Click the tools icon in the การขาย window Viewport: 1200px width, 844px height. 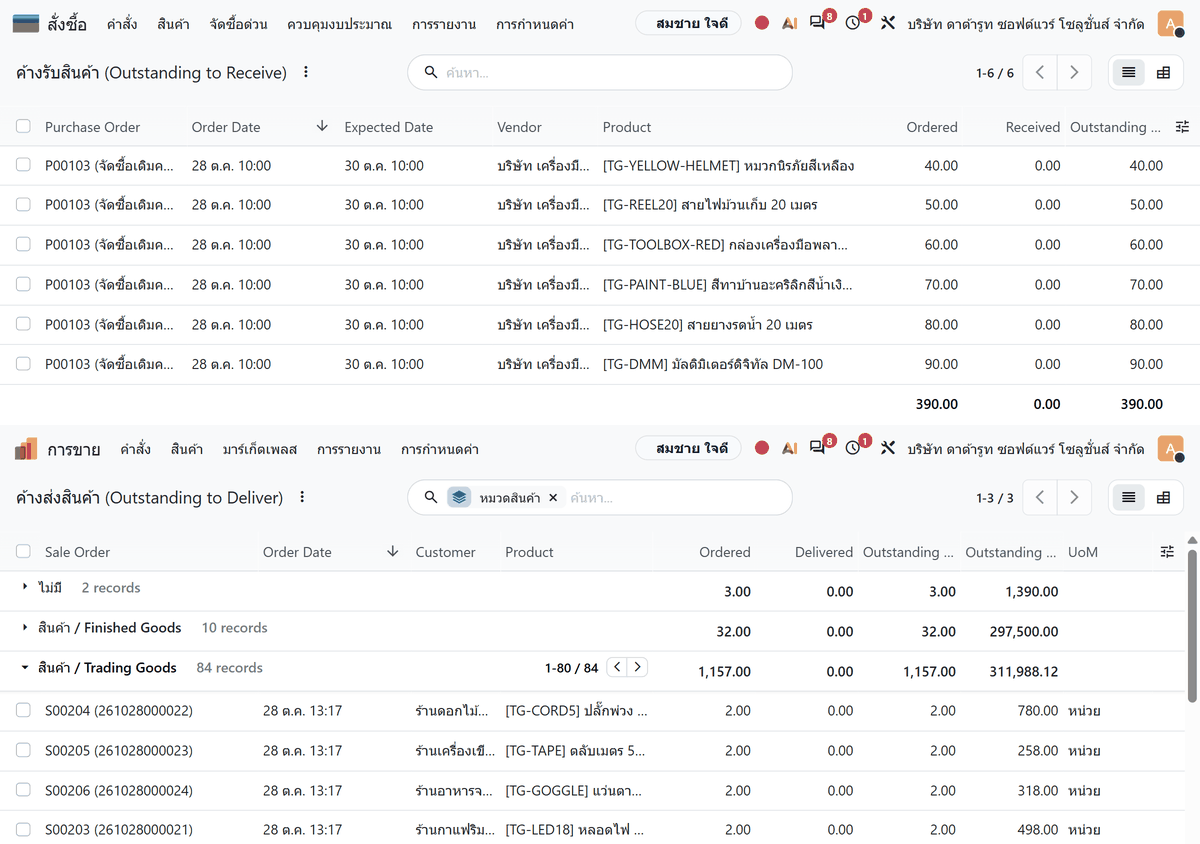pyautogui.click(x=888, y=448)
